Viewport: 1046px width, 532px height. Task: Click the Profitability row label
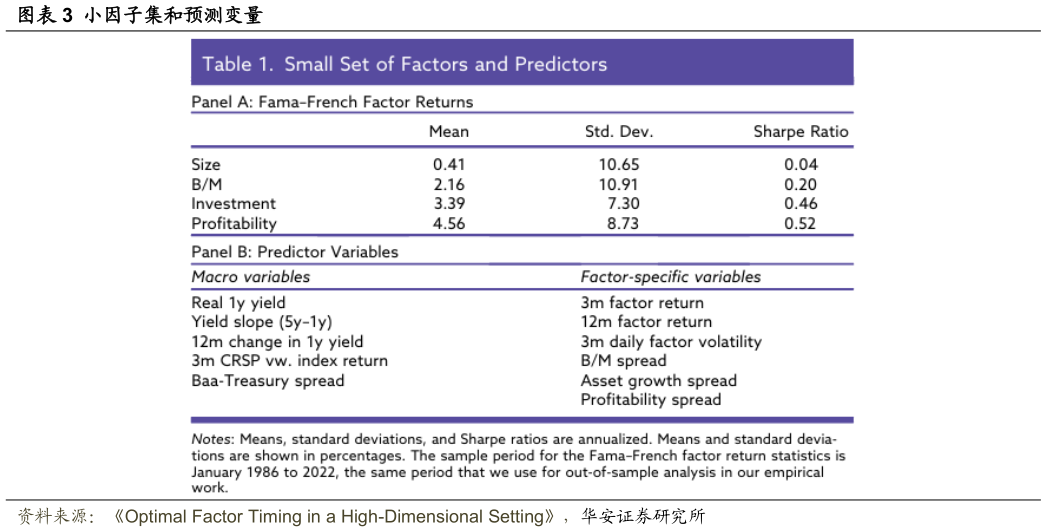pos(233,224)
